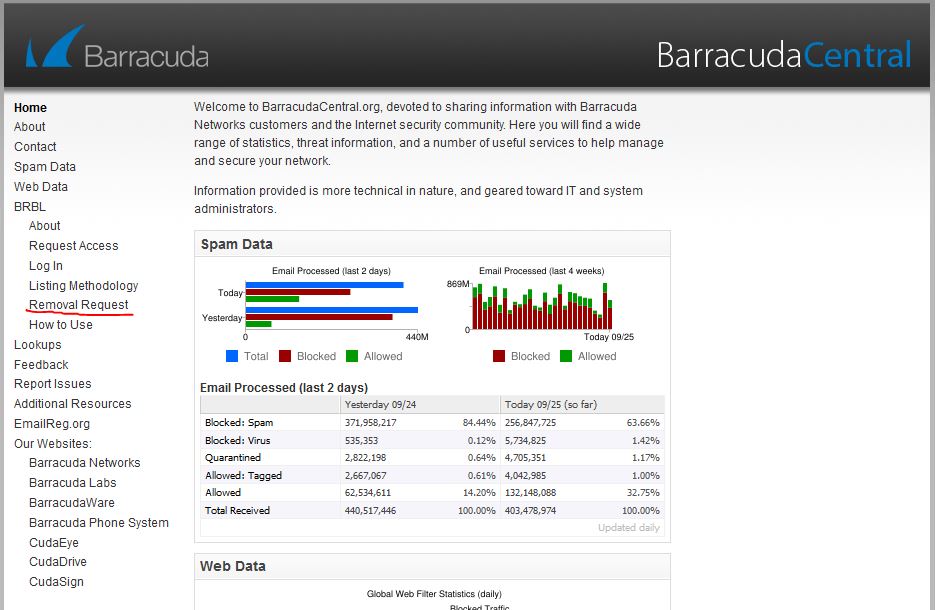
Task: Select the BRBL sidebar section
Action: pos(30,206)
